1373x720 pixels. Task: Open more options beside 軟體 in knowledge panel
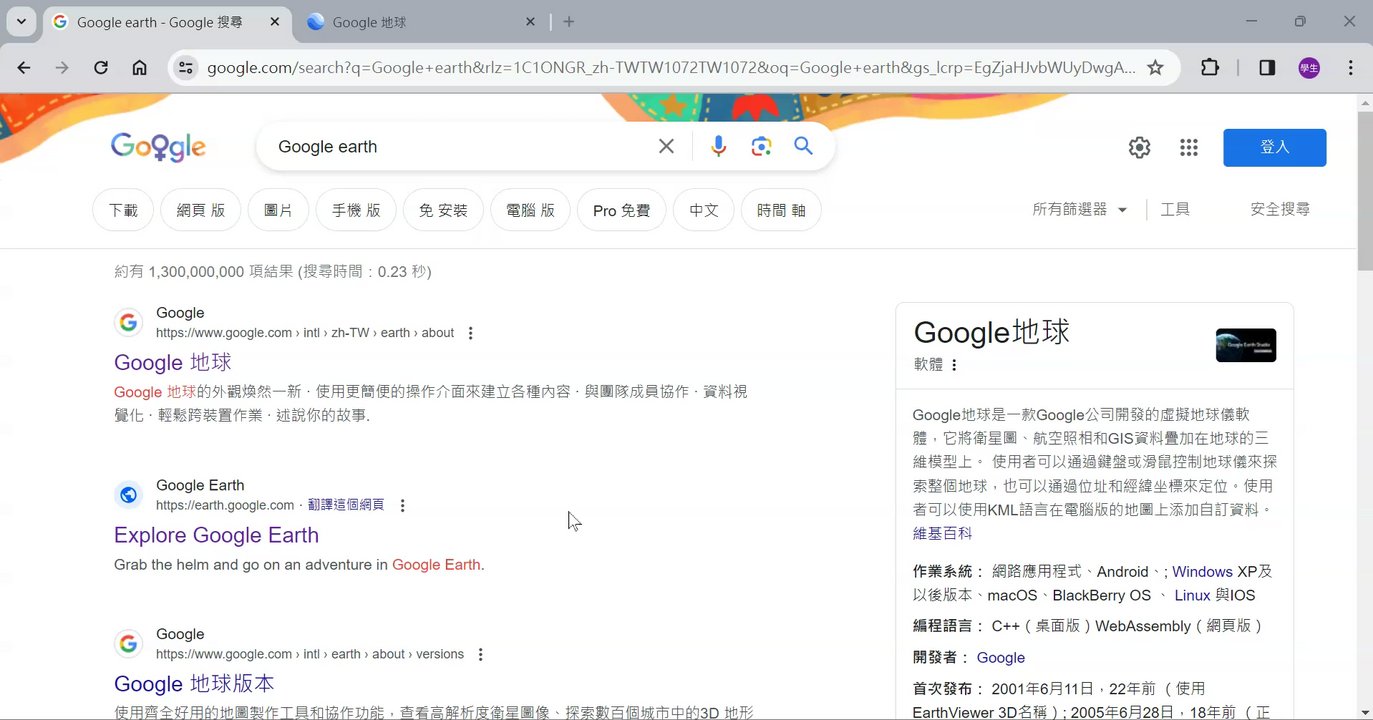pyautogui.click(x=954, y=365)
